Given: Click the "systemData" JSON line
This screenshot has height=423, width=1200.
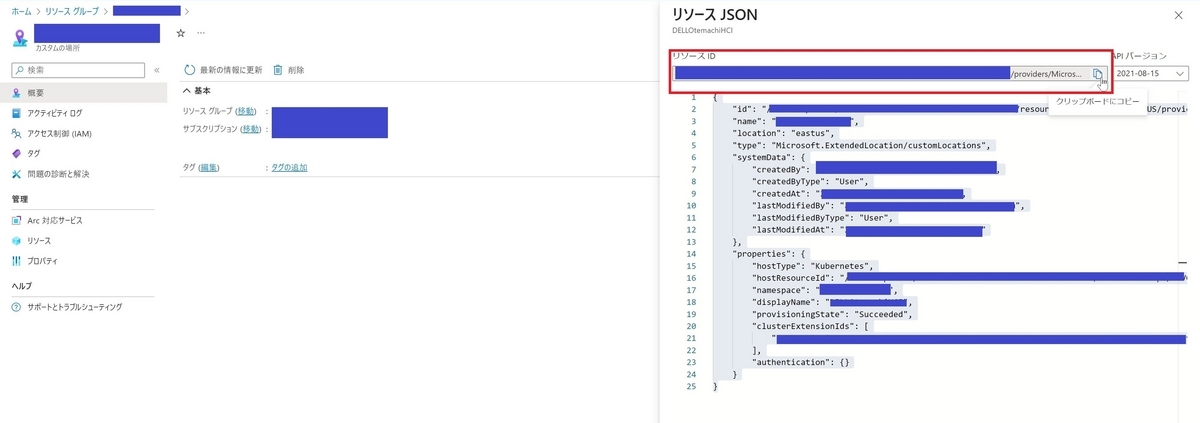Looking at the screenshot, I should coord(770,157).
